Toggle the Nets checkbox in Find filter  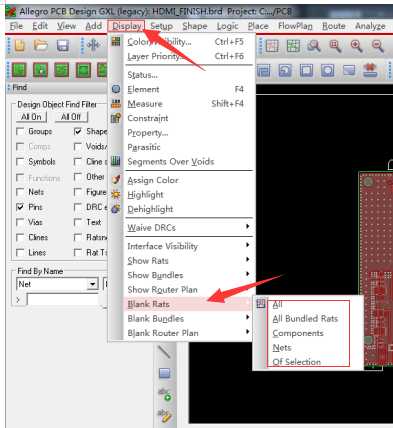20,192
